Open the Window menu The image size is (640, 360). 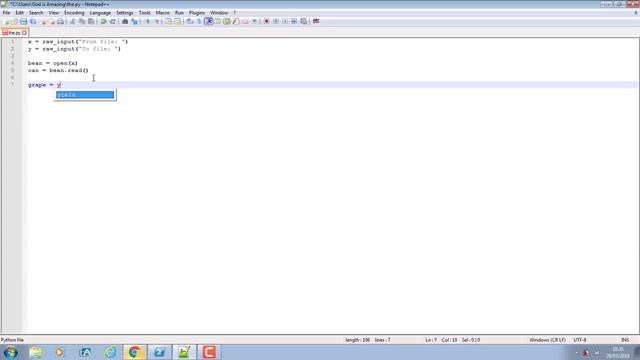tap(219, 13)
